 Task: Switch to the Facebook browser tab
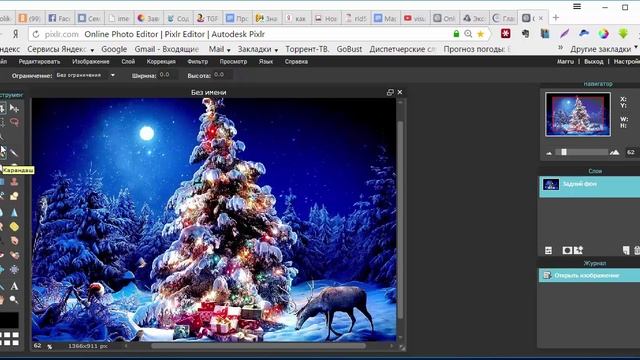pyautogui.click(x=59, y=18)
